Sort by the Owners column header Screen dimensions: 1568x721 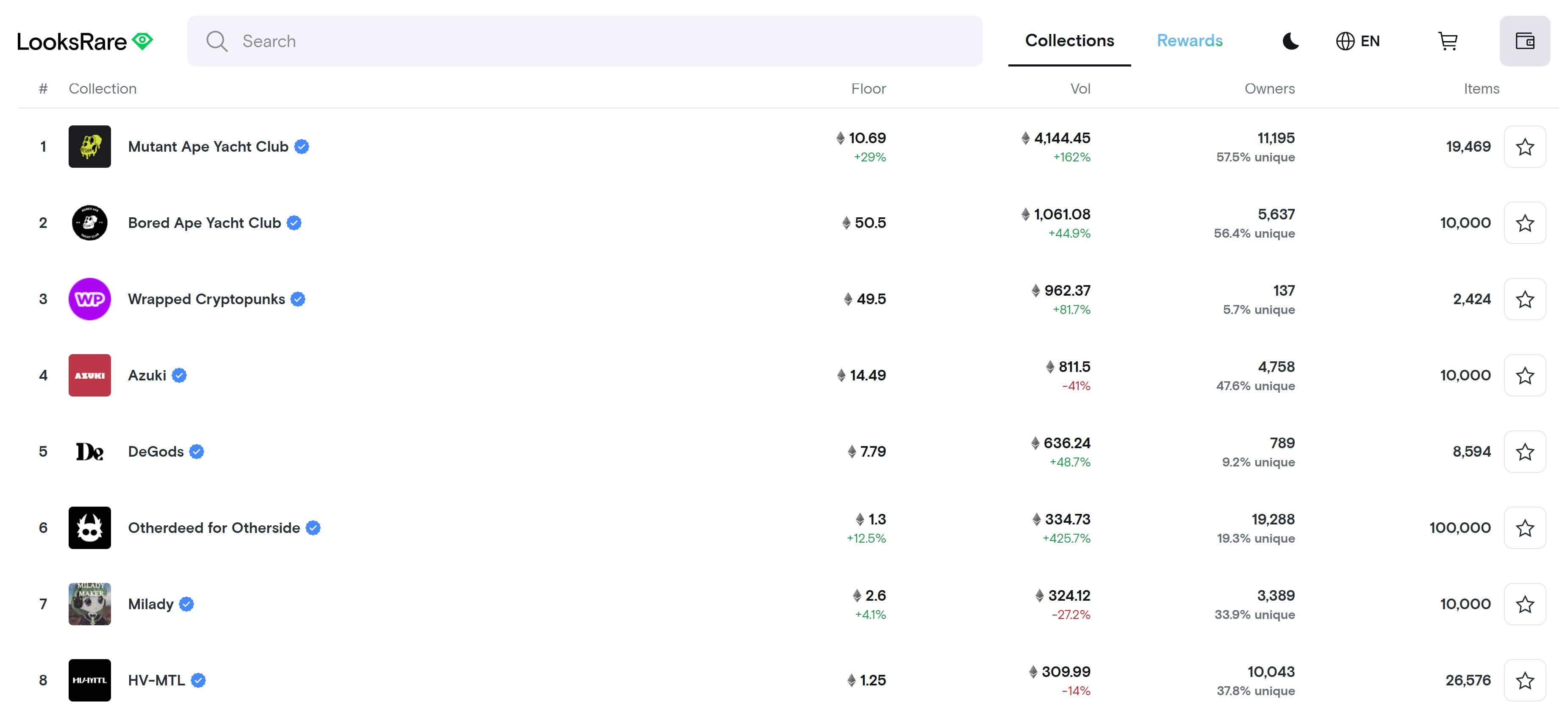(1269, 89)
